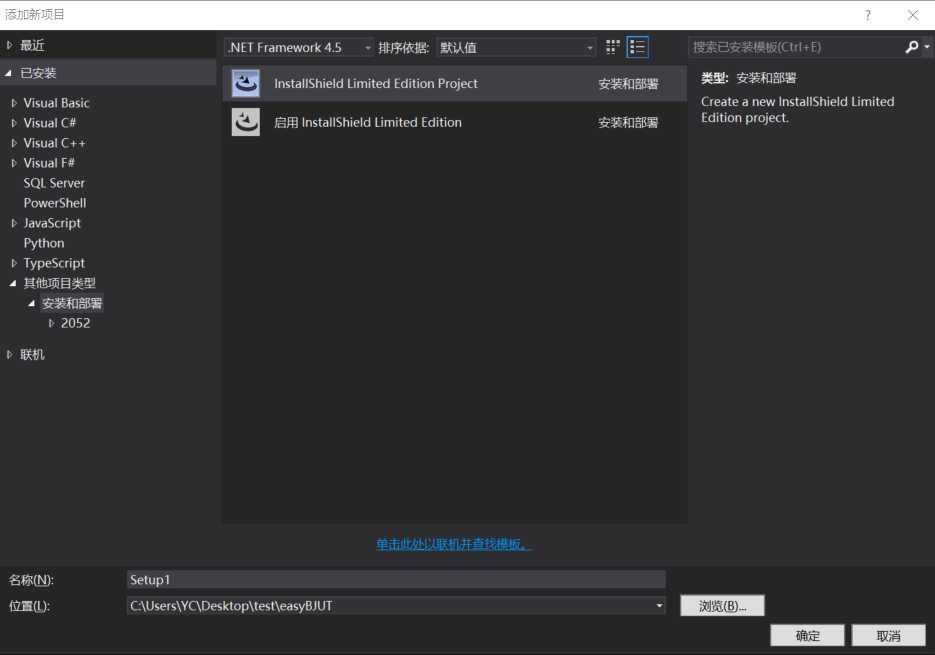
Task: Collapse the 其他项目类型 node
Action: click(13, 283)
